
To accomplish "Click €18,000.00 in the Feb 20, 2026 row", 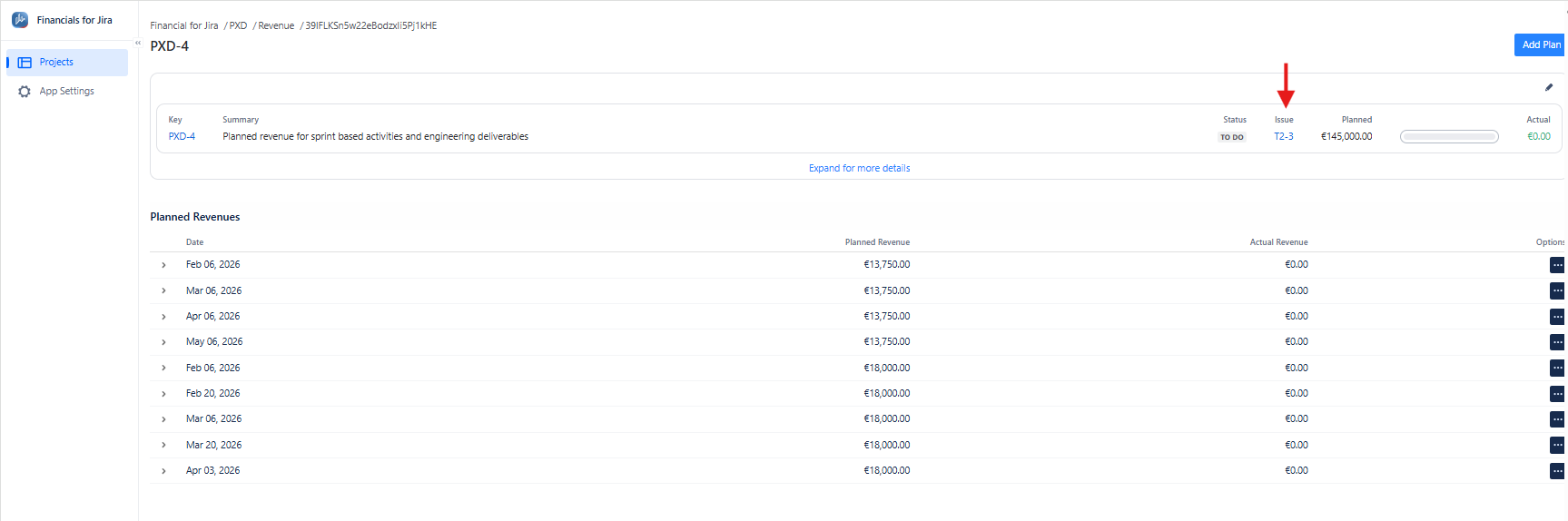I will point(887,393).
